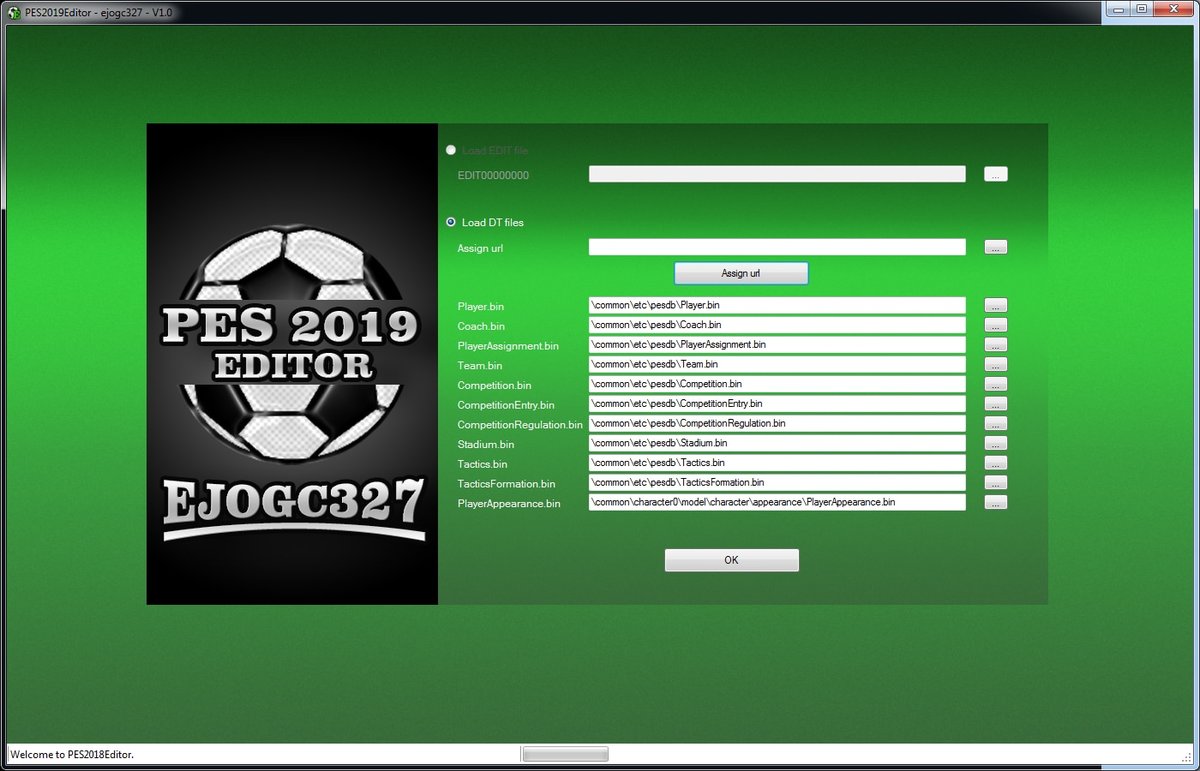Maximize the PES2019Editor window
Viewport: 1200px width, 771px height.
[x=1143, y=9]
